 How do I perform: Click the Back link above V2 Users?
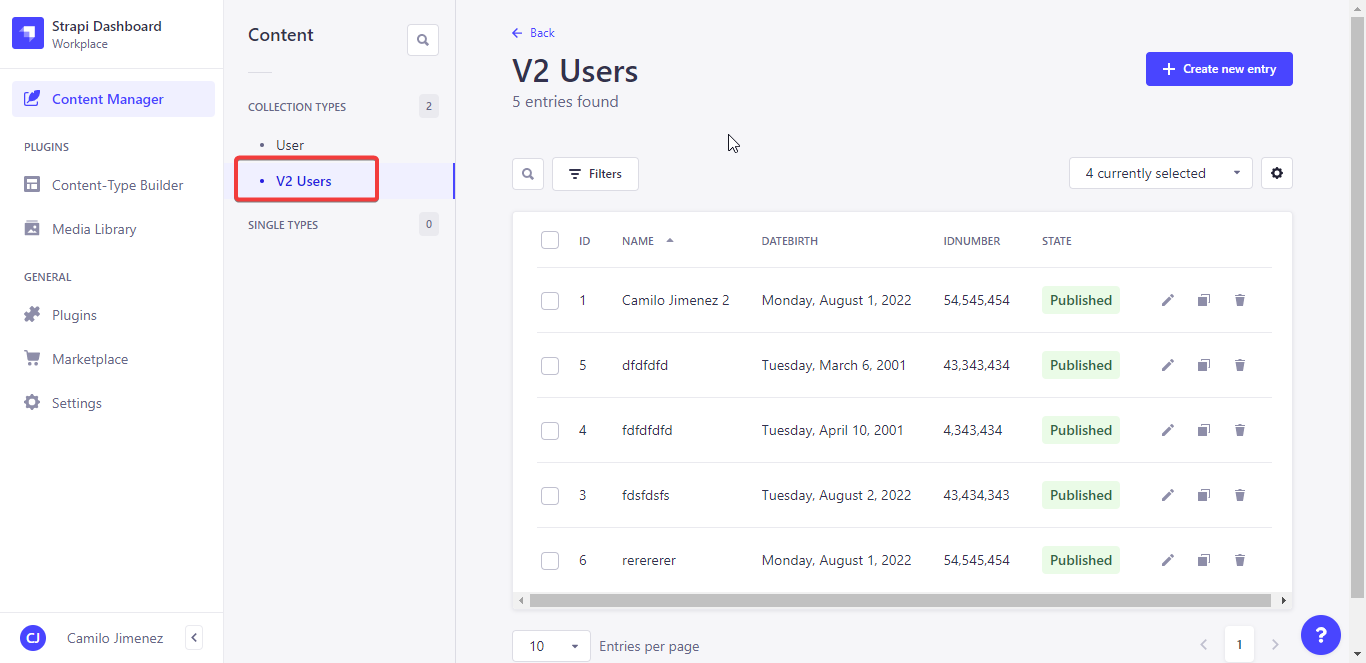click(x=533, y=33)
